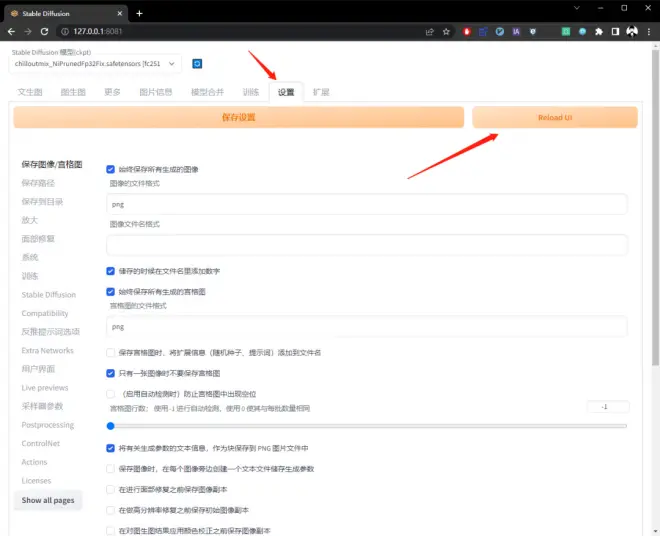660x536 pixels.
Task: Switch to the 扩展 tab
Action: pyautogui.click(x=321, y=92)
